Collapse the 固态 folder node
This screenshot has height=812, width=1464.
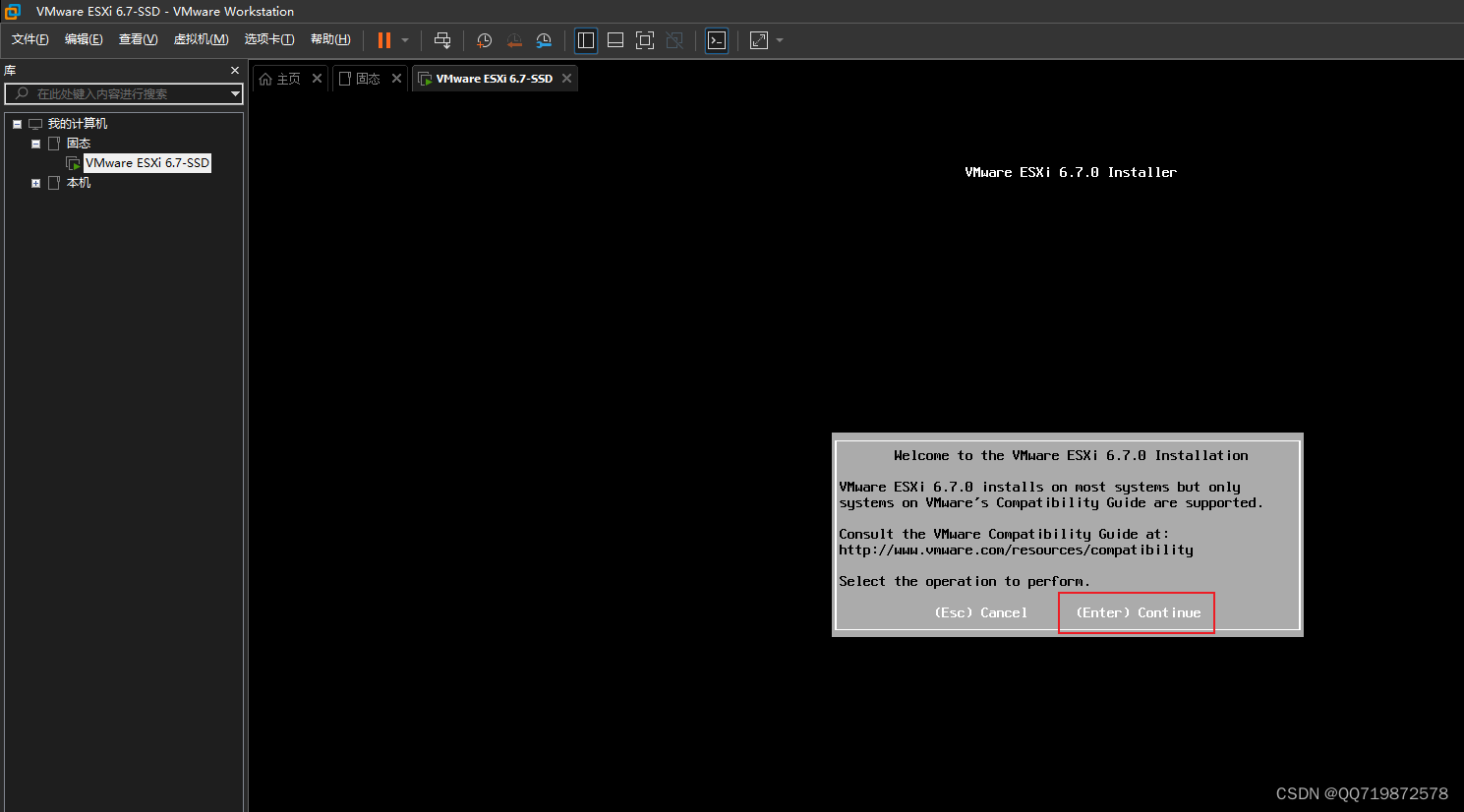coord(36,144)
